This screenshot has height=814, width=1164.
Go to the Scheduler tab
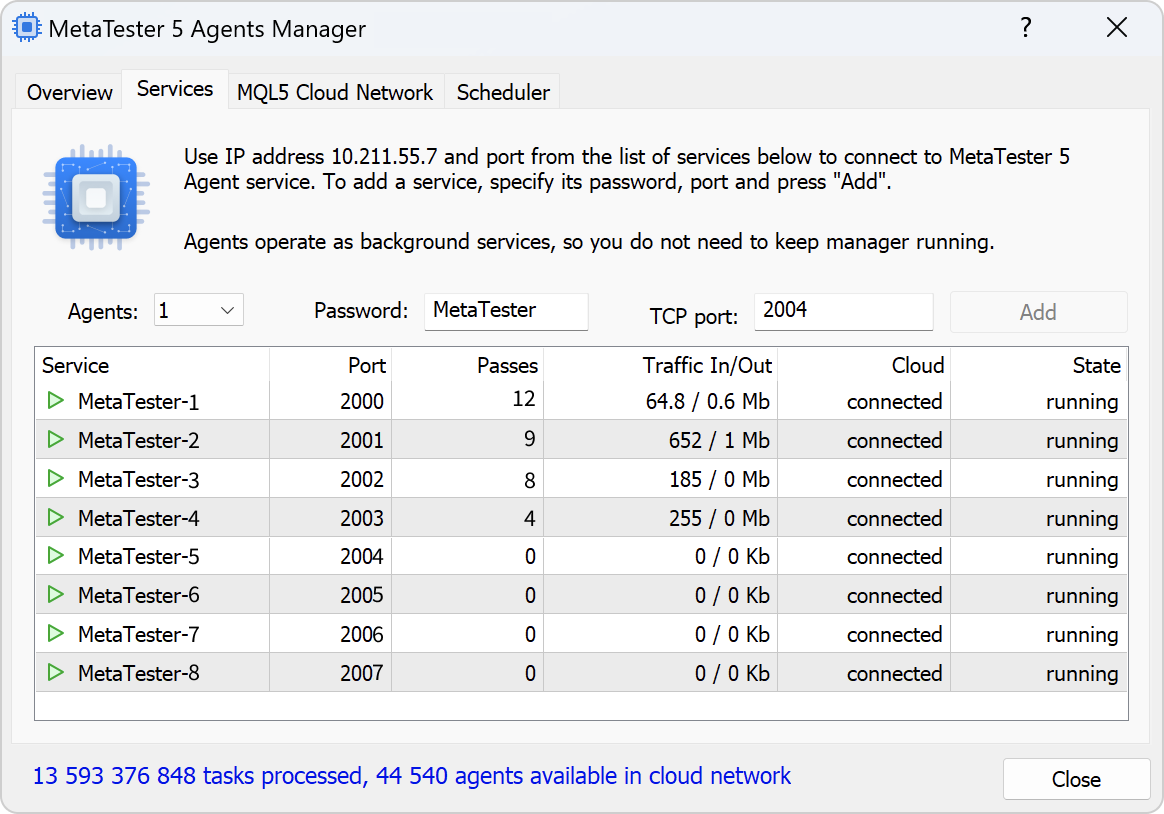(503, 92)
